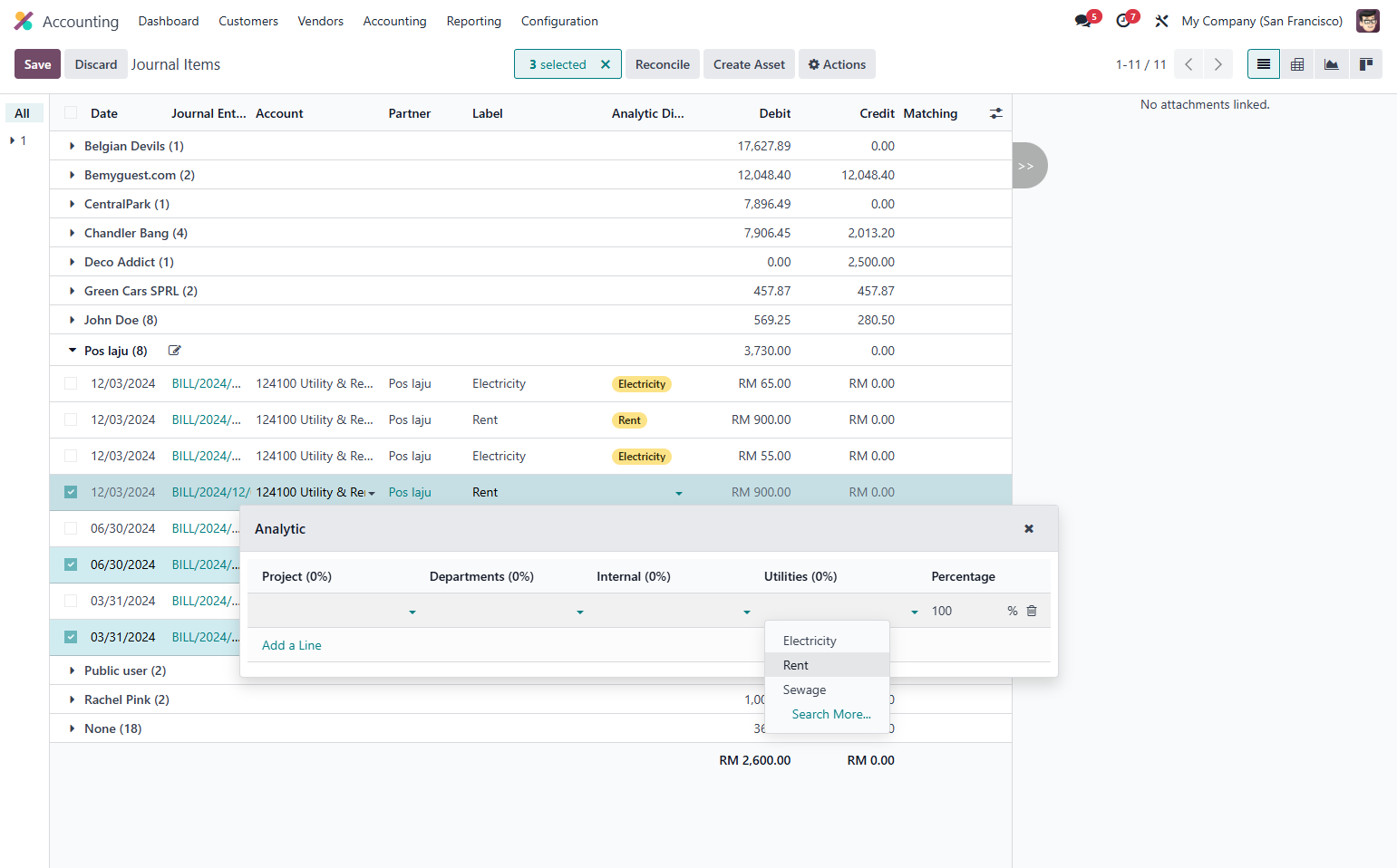Image resolution: width=1397 pixels, height=868 pixels.
Task: Close the Analytic popup
Action: tap(1029, 529)
